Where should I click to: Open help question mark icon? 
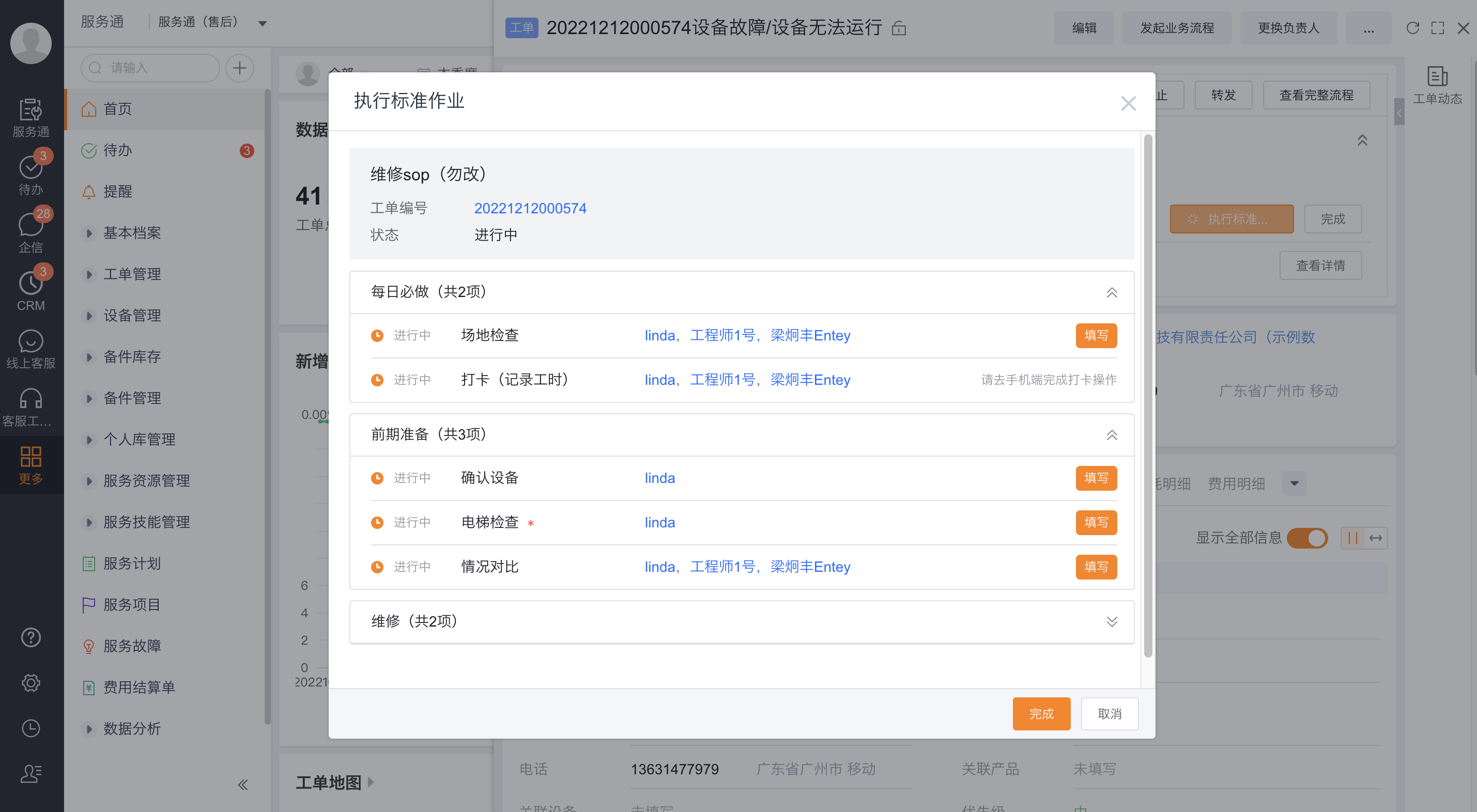pyautogui.click(x=30, y=637)
